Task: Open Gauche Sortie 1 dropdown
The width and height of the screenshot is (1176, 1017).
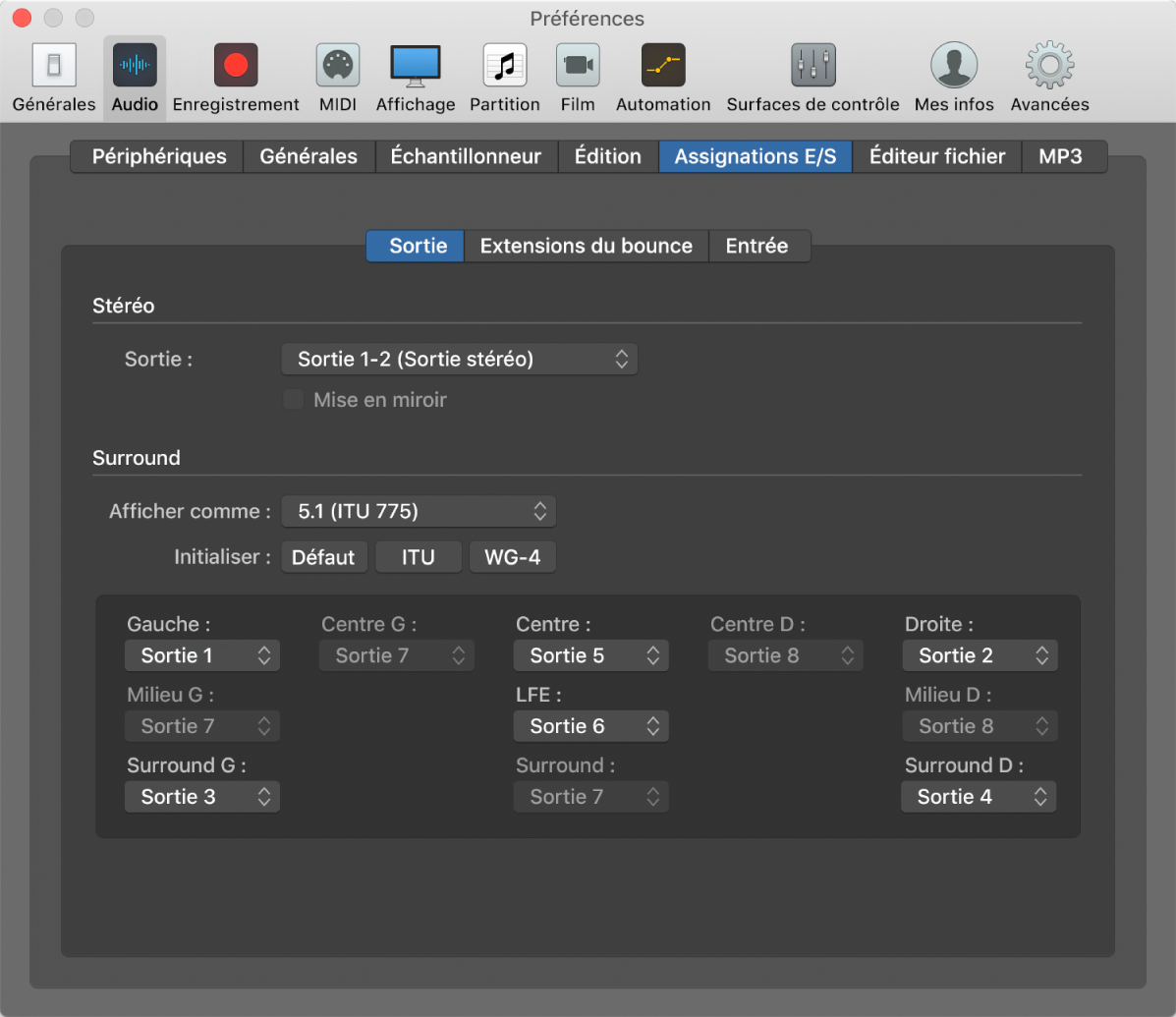Action: pos(202,655)
